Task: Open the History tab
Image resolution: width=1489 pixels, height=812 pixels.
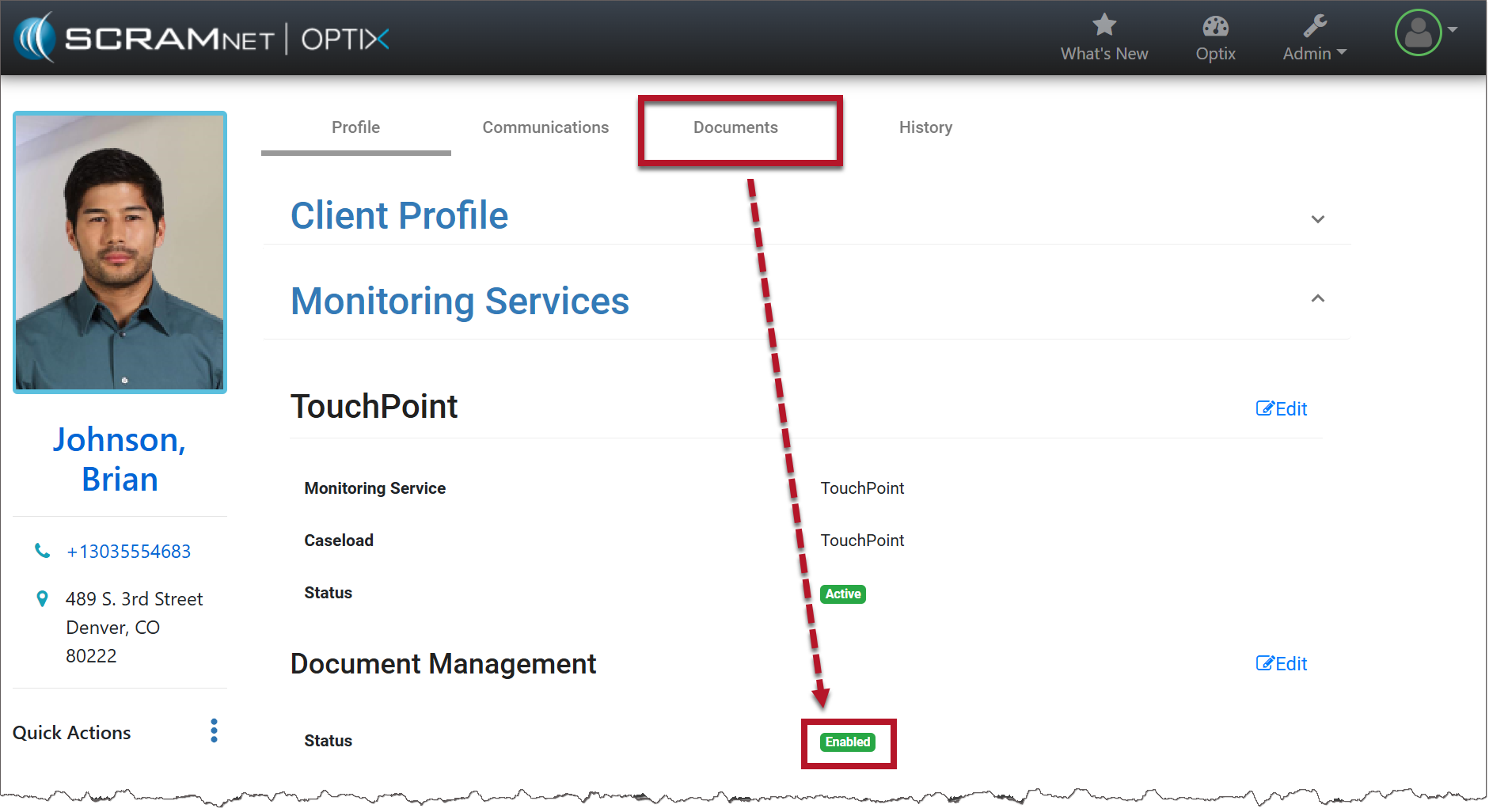Action: (925, 127)
